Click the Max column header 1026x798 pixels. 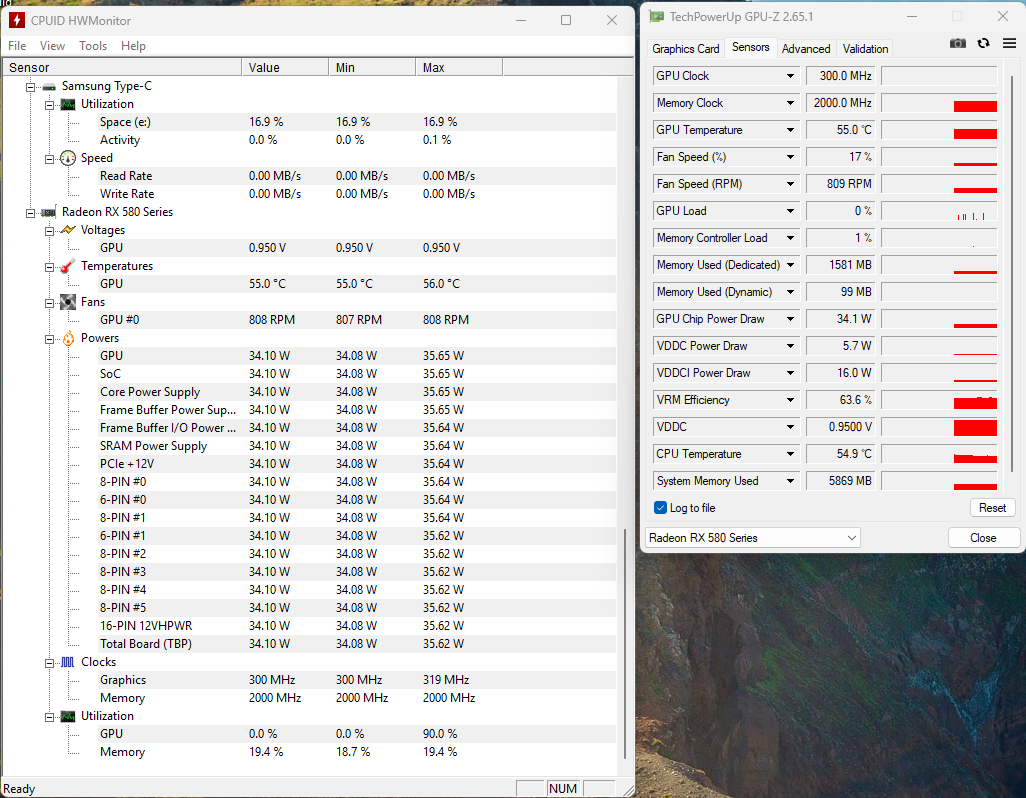pyautogui.click(x=459, y=67)
